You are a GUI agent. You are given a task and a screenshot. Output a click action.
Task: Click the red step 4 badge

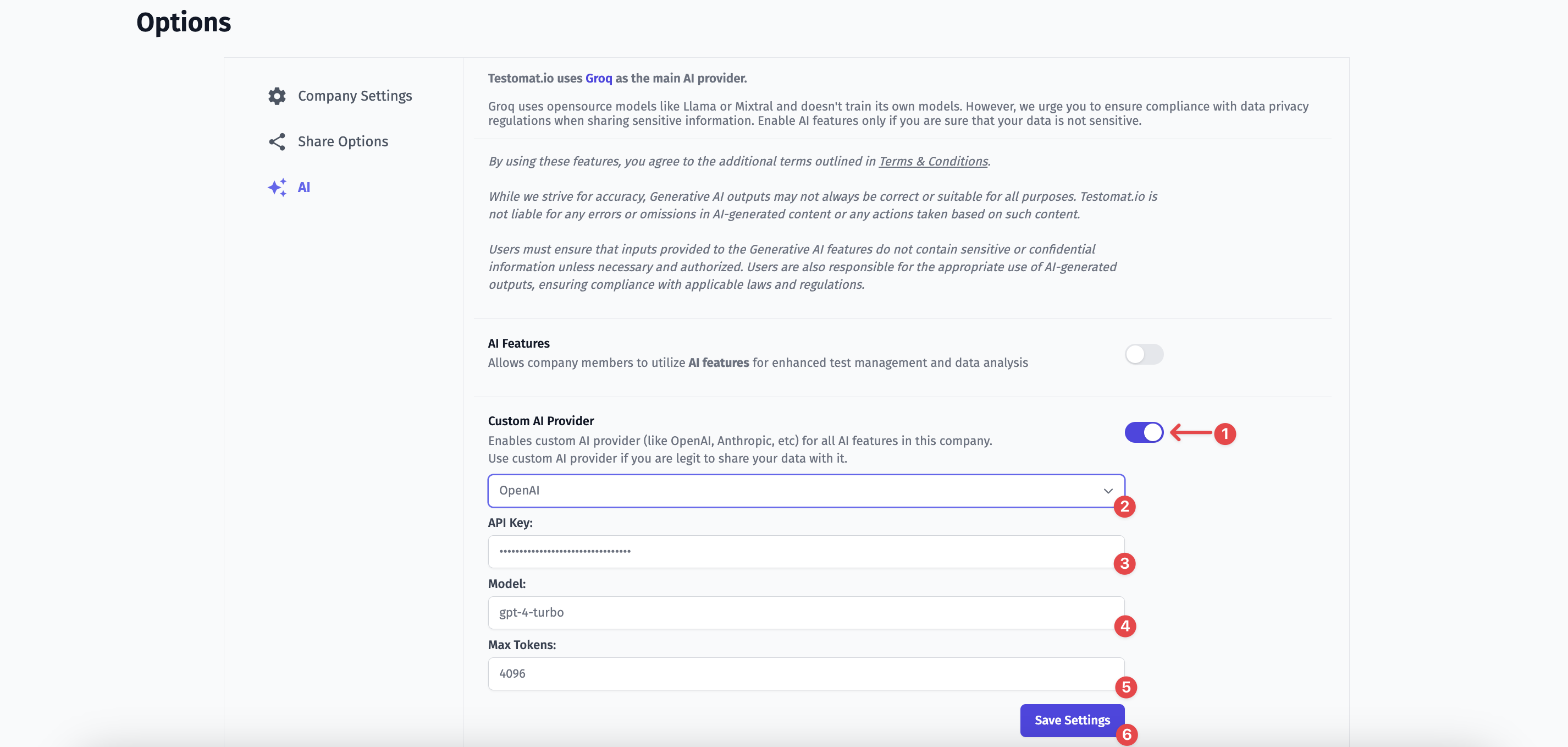[1125, 626]
